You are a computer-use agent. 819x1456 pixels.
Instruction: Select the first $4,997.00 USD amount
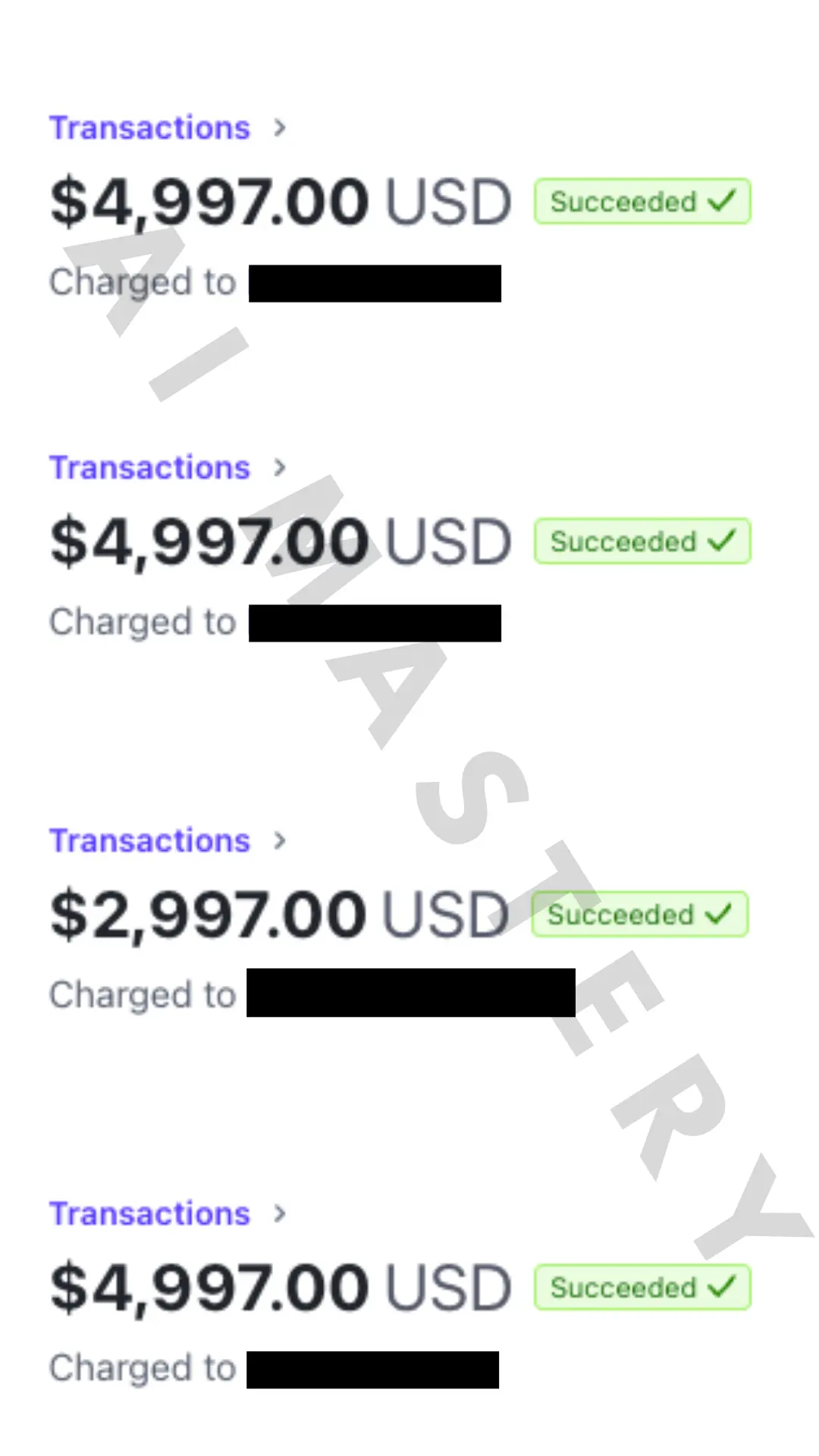tap(280, 202)
